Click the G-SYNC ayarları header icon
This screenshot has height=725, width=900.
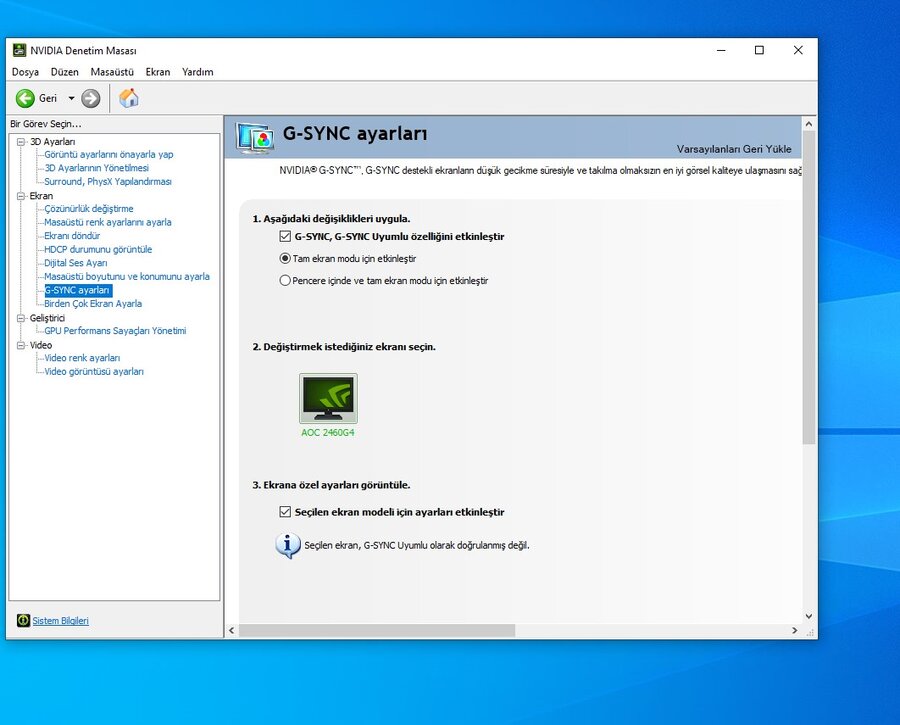coord(255,137)
